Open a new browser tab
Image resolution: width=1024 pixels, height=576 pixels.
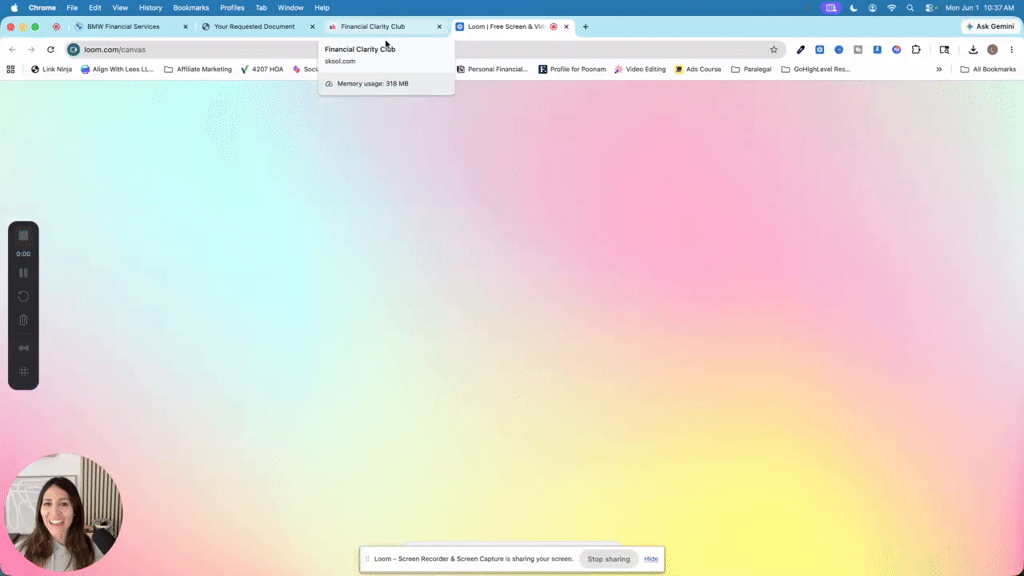(585, 27)
